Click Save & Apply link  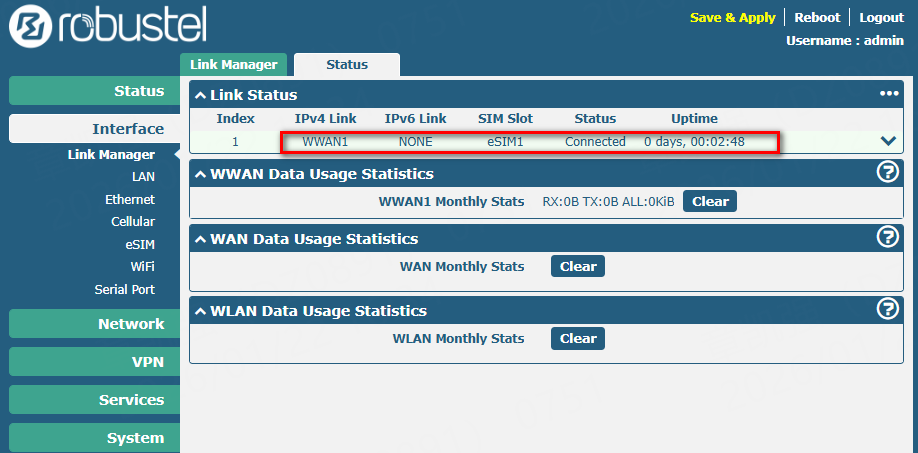coord(732,18)
